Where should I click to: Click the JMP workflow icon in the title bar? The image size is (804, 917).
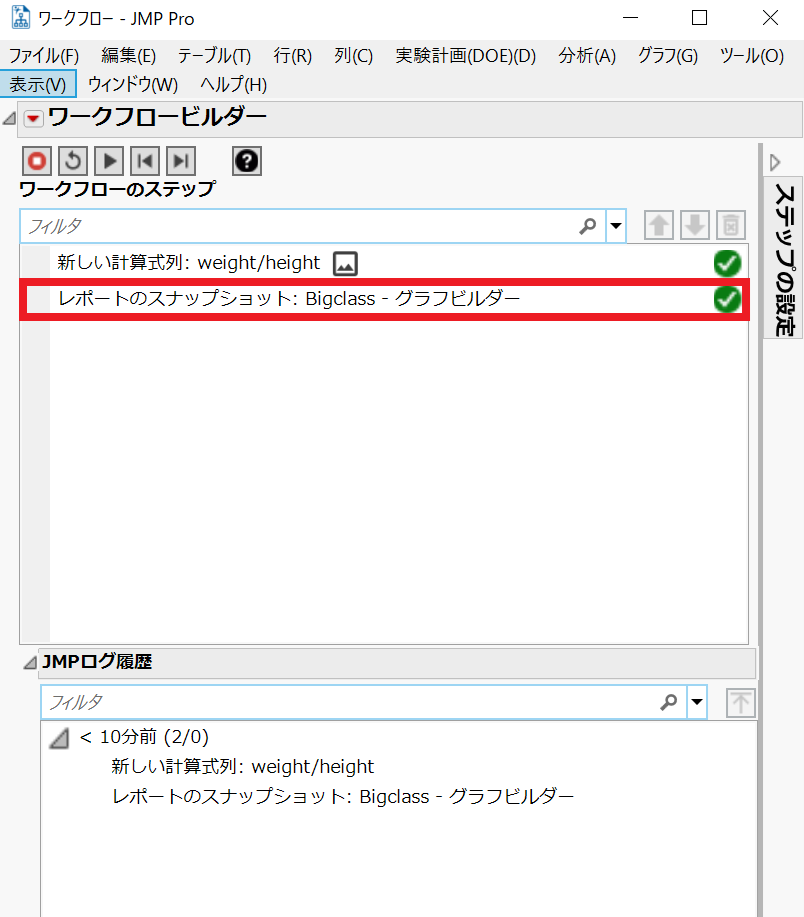pyautogui.click(x=20, y=18)
